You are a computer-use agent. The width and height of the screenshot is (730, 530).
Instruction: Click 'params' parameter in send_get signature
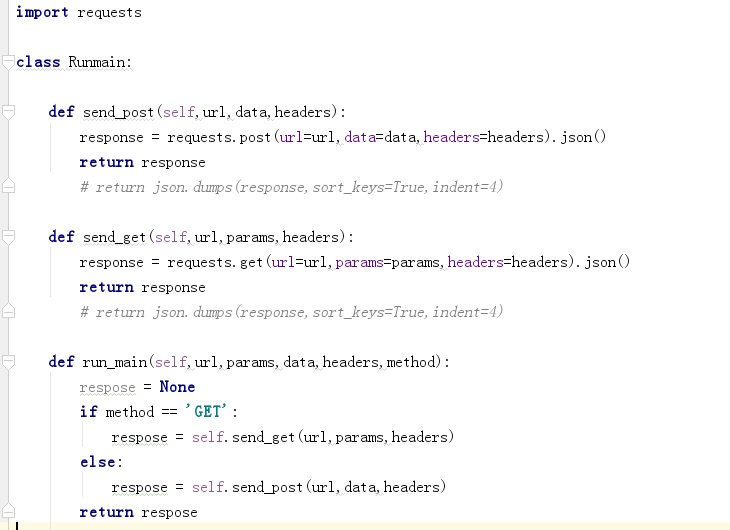[x=250, y=238]
